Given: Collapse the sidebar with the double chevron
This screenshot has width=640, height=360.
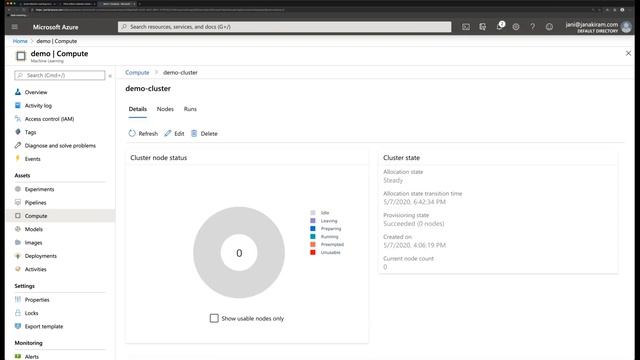Looking at the screenshot, I should (110, 76).
